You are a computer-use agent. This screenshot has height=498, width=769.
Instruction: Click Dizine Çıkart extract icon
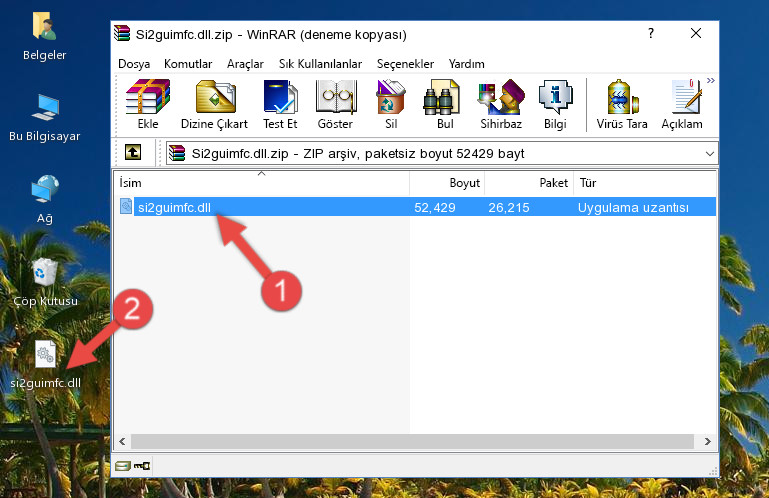coord(215,104)
